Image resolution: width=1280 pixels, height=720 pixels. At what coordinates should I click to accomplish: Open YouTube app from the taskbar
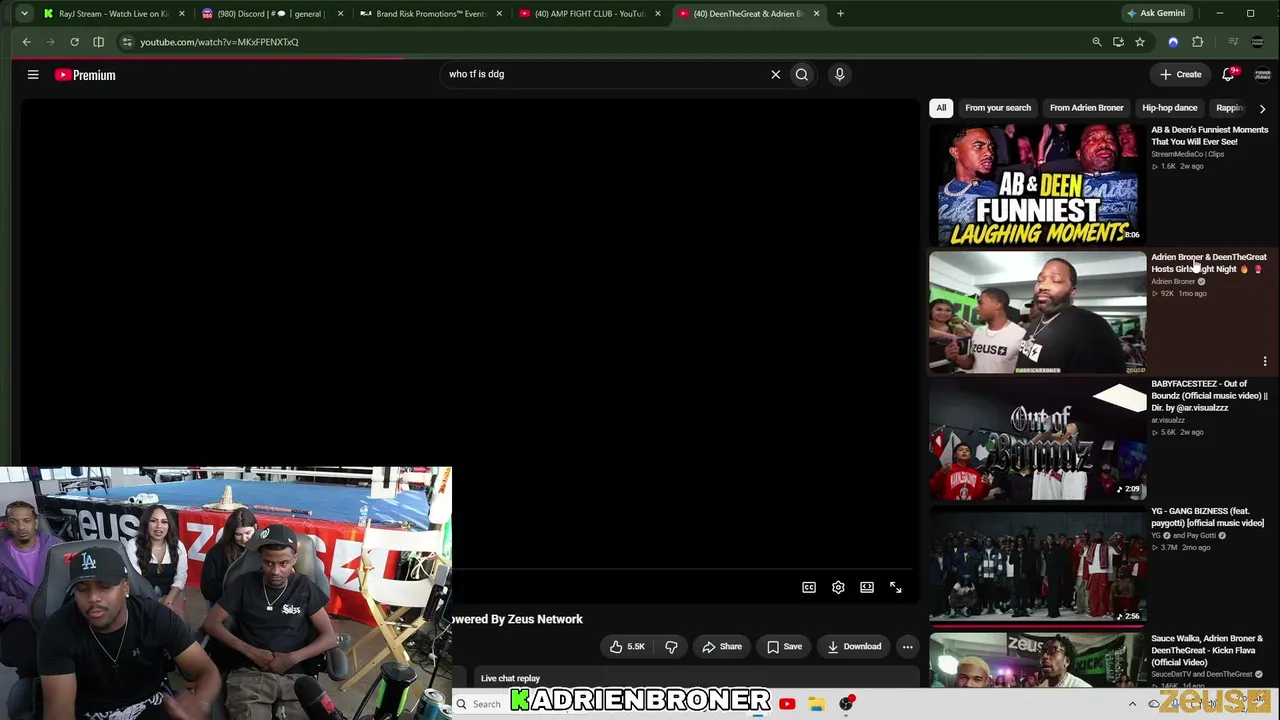tap(787, 704)
